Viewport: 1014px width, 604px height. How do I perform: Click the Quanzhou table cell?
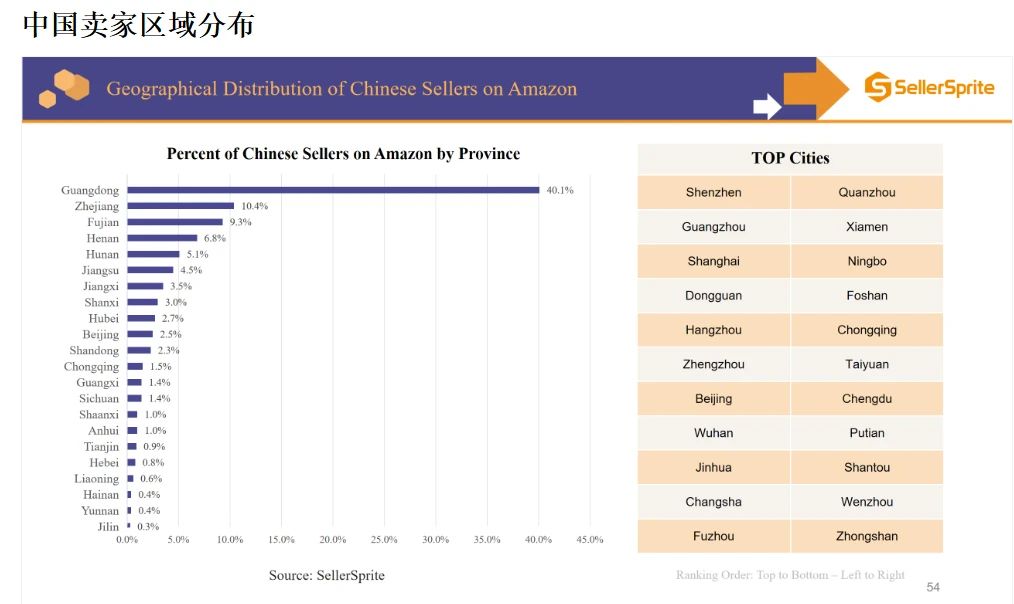(x=867, y=192)
